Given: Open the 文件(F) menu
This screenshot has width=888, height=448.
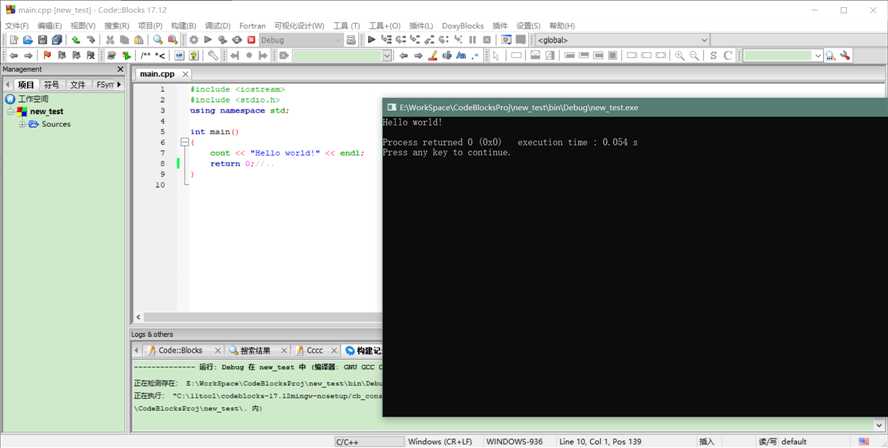Looking at the screenshot, I should 17,25.
